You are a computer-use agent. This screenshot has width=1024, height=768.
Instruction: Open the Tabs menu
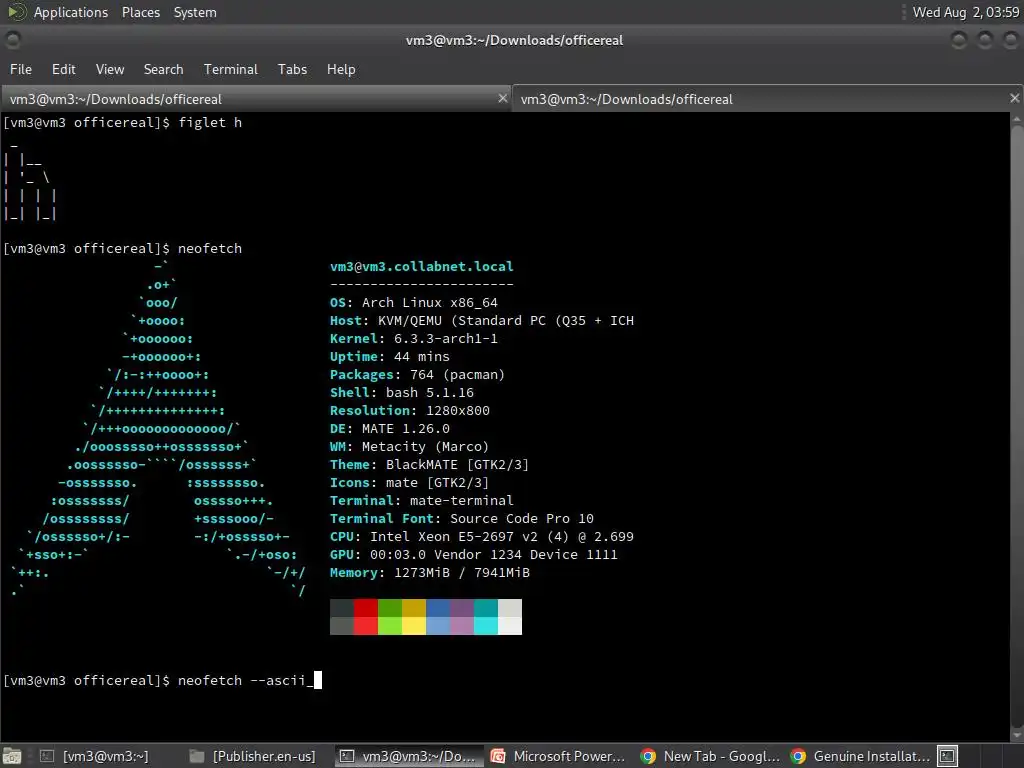tap(292, 69)
